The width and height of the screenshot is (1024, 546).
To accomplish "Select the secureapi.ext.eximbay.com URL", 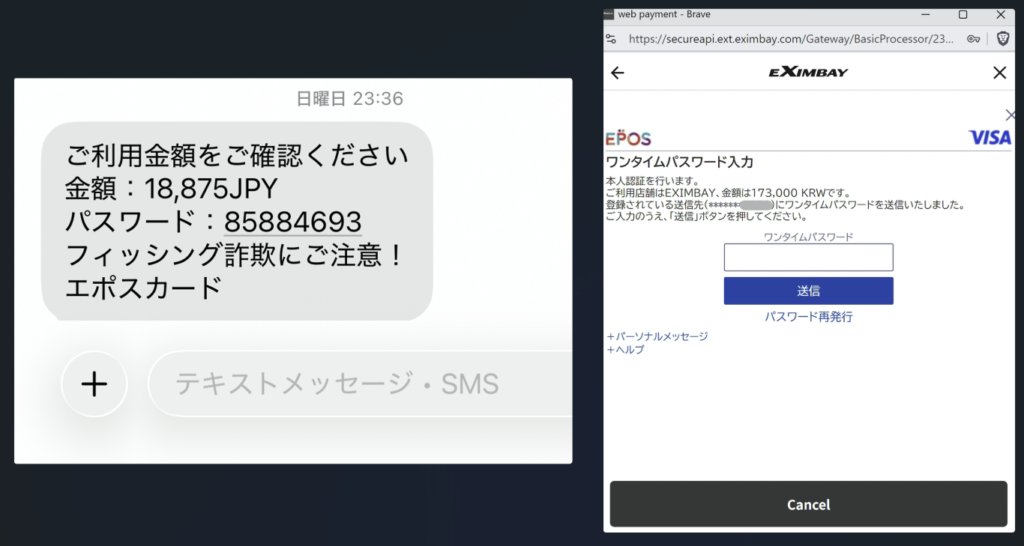I will (x=791, y=39).
